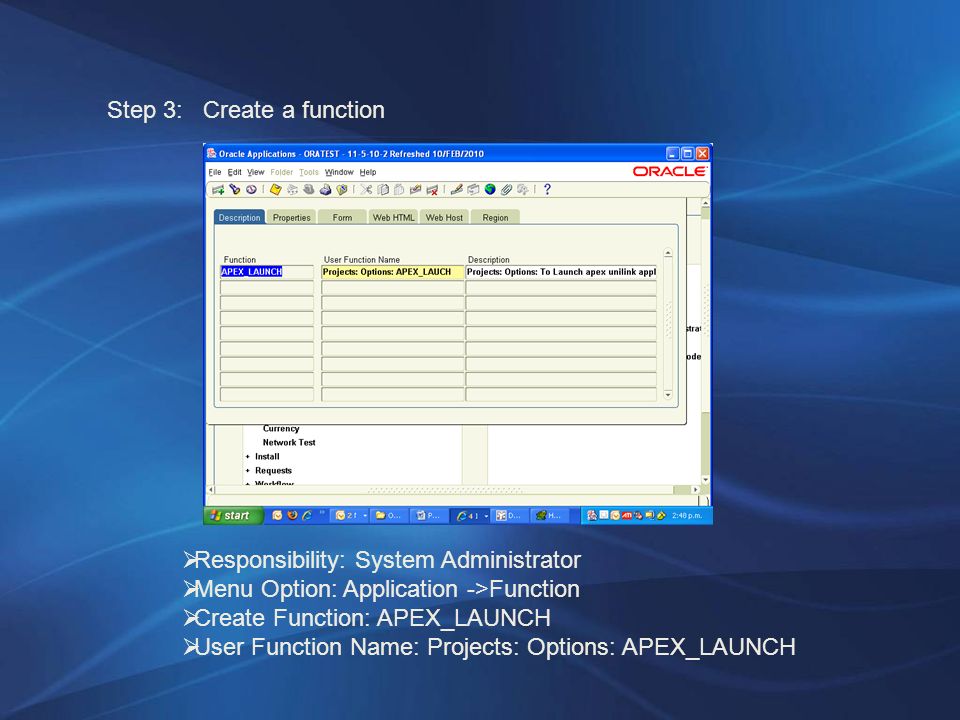Click the New record toolbar icon
Viewport: 960px width, 720px height.
click(x=218, y=190)
